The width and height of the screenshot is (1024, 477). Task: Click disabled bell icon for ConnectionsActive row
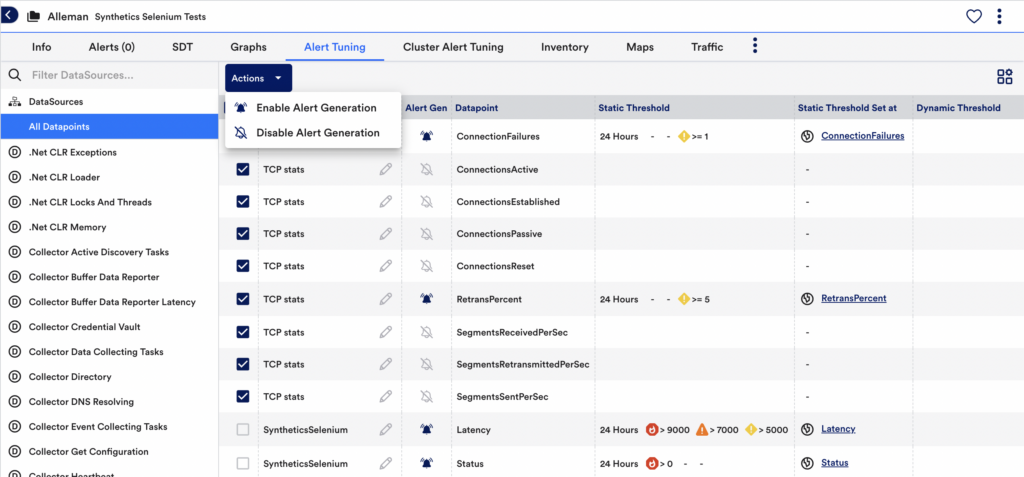tap(427, 170)
